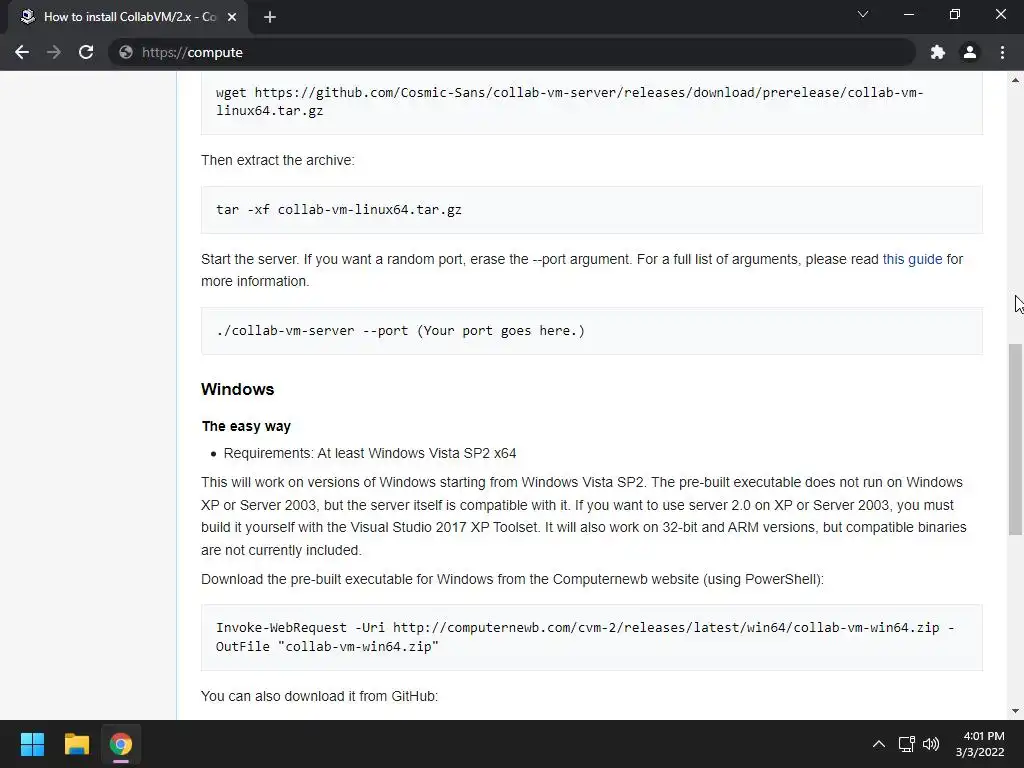Expand the tab search dropdown
The width and height of the screenshot is (1024, 768).
tap(863, 14)
